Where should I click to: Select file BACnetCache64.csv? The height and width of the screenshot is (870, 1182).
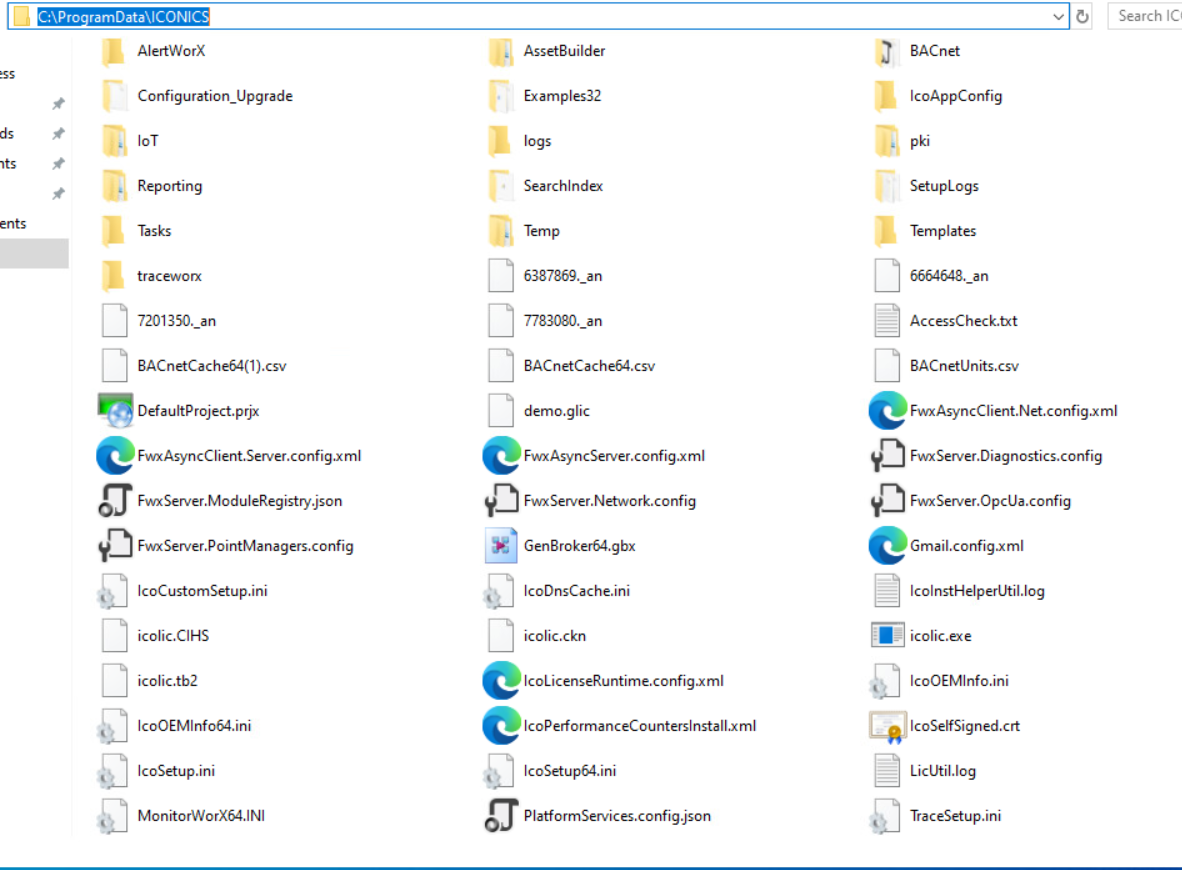click(589, 366)
